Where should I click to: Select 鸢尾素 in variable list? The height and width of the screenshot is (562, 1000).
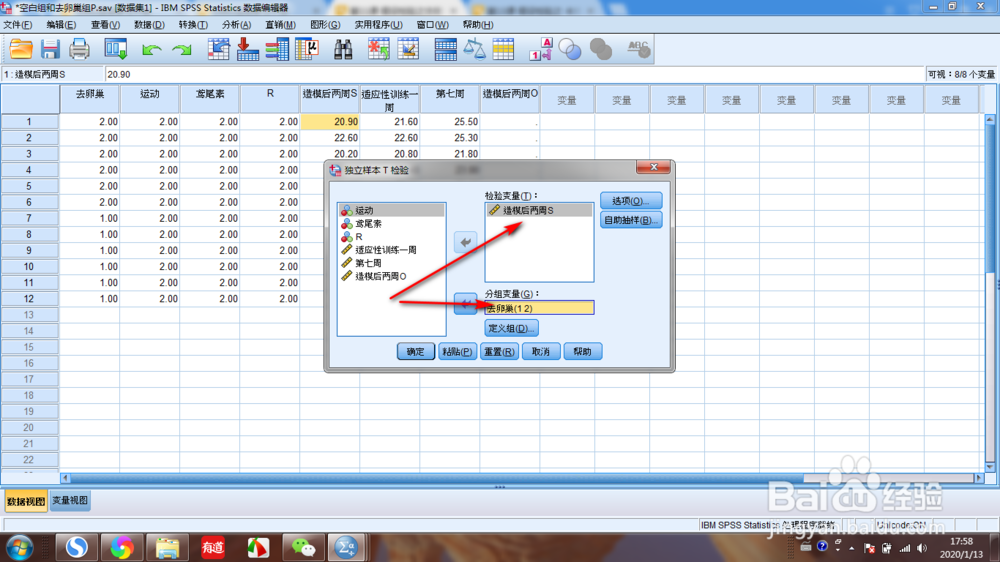click(x=392, y=224)
